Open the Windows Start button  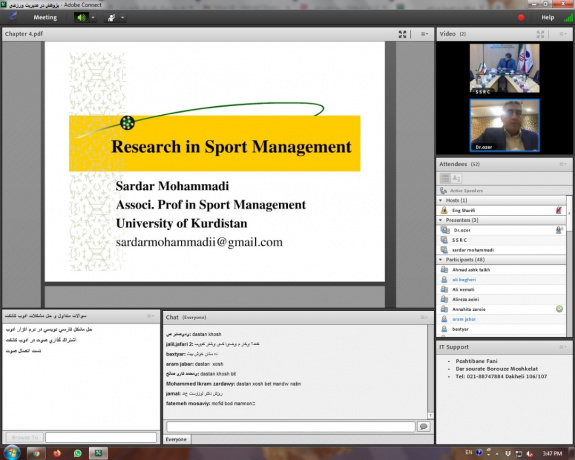12,453
